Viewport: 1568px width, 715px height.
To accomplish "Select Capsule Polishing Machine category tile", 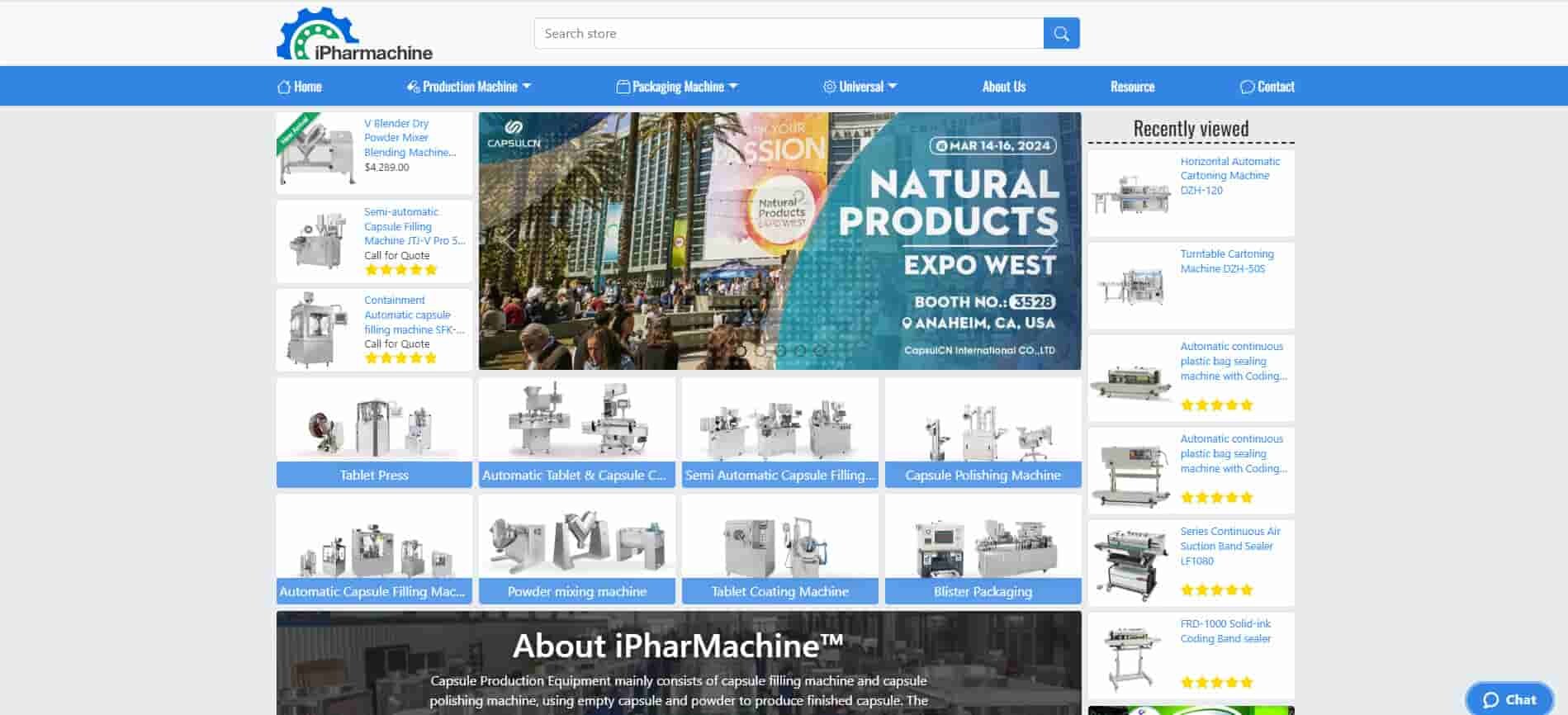I will click(983, 433).
